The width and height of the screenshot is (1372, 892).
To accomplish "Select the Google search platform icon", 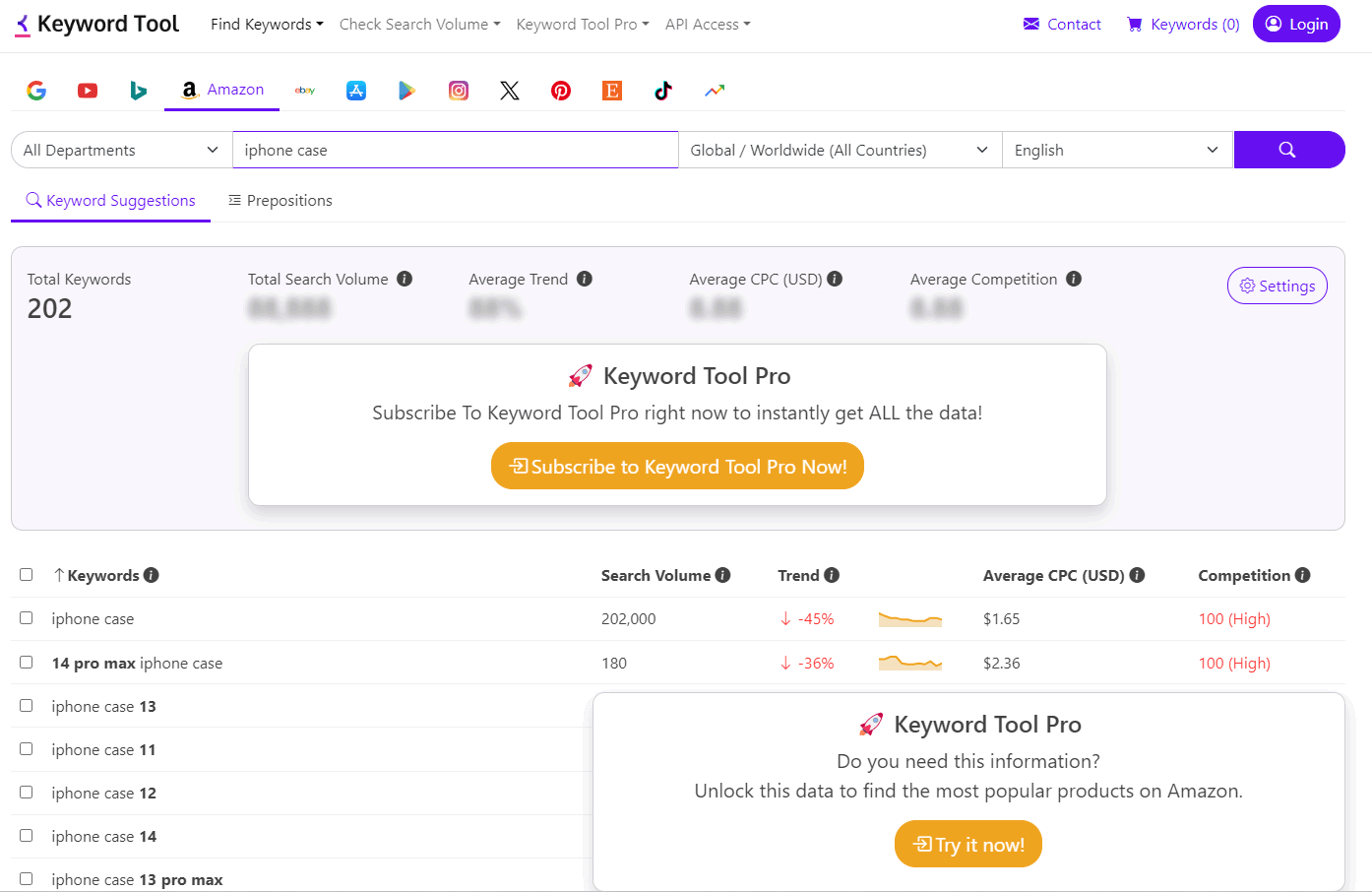I will 36,91.
